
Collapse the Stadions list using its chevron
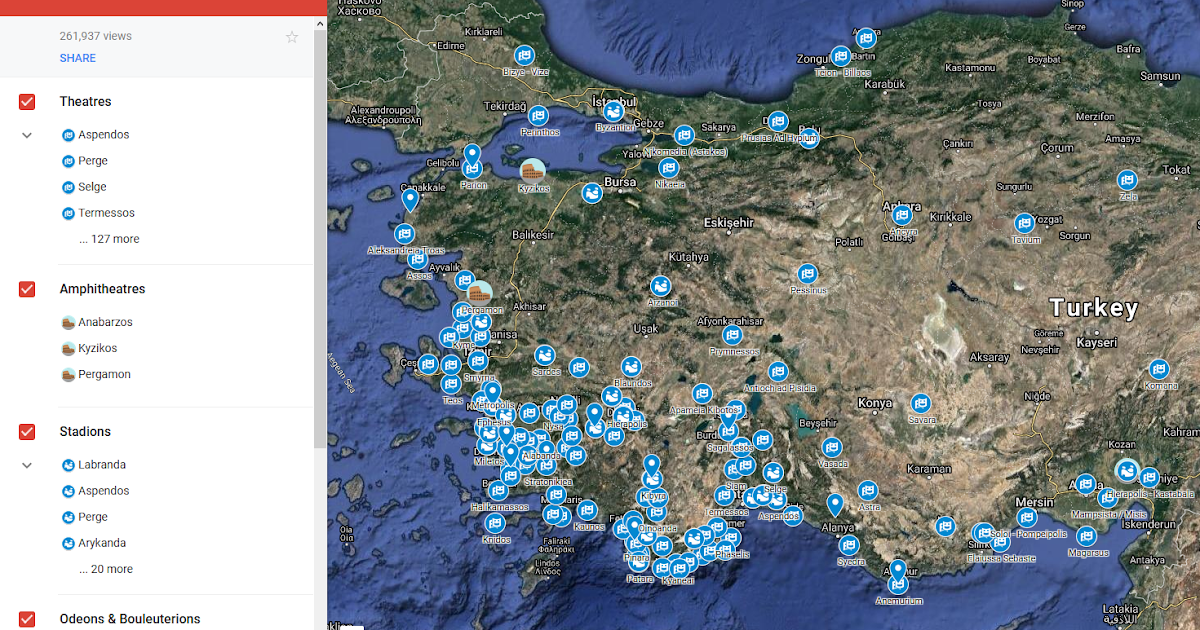click(26, 464)
